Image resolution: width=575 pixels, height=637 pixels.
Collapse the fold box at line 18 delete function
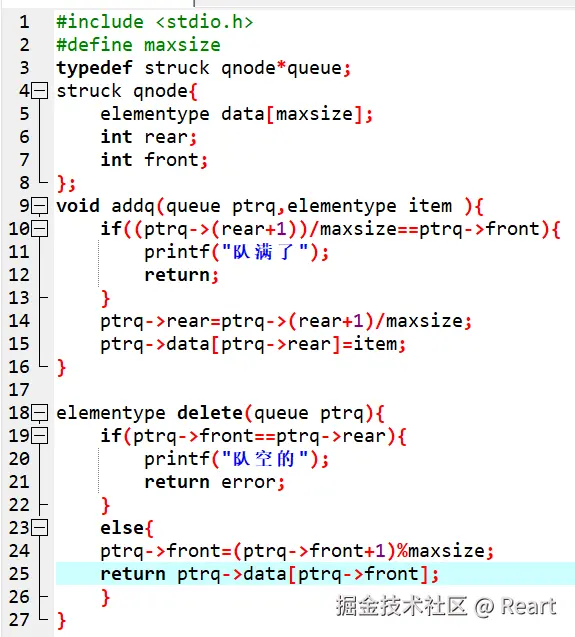[40, 413]
